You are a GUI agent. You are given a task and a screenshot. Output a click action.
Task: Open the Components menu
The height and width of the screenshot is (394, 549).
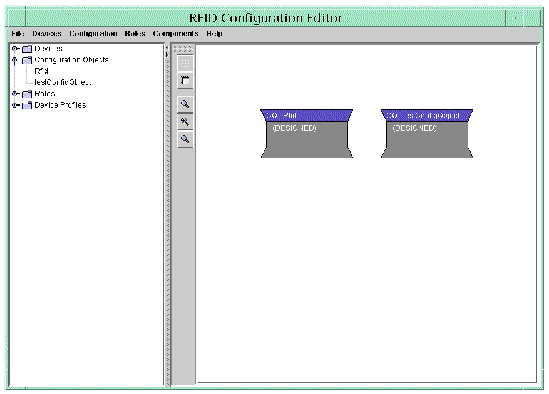(175, 34)
